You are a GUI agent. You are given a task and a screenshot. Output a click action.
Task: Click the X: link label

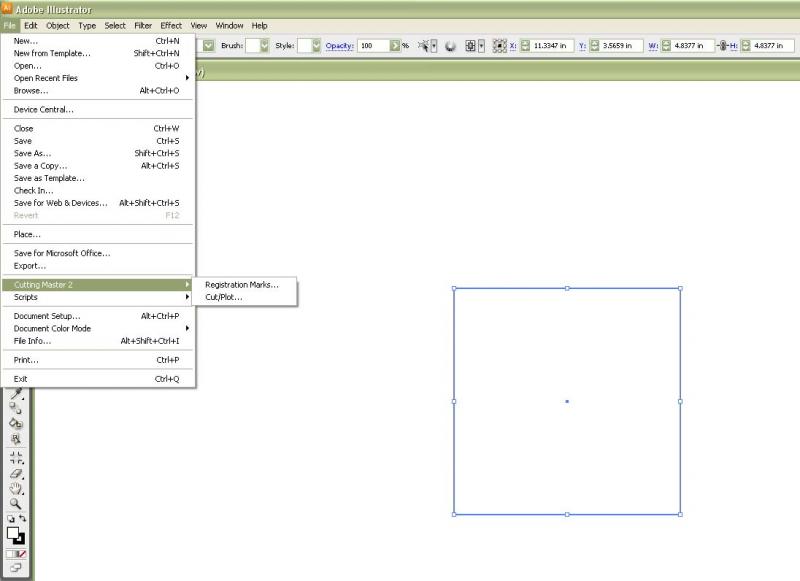513,46
